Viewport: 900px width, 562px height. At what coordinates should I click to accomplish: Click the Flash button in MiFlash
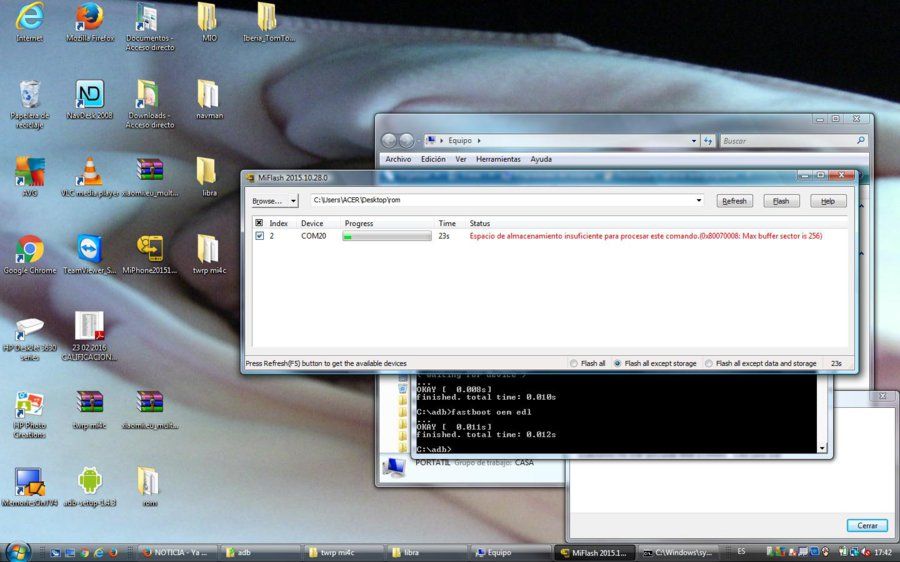(781, 201)
